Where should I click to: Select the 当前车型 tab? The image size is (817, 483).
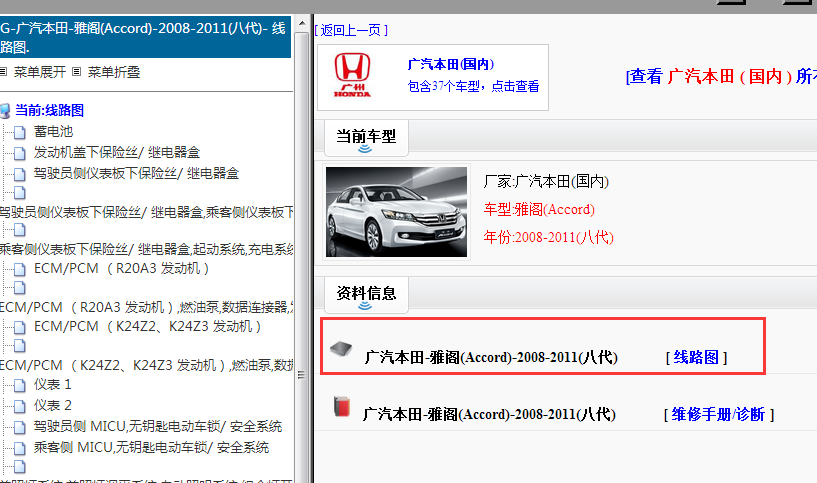coord(366,138)
